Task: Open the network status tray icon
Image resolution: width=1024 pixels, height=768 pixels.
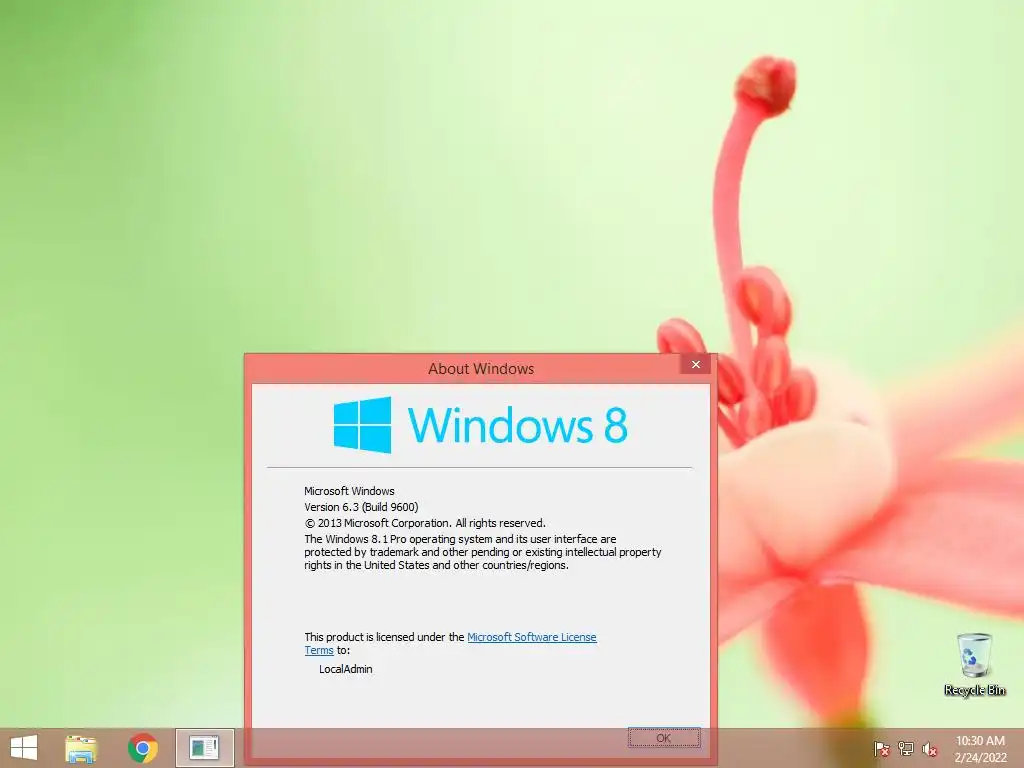Action: pos(906,749)
